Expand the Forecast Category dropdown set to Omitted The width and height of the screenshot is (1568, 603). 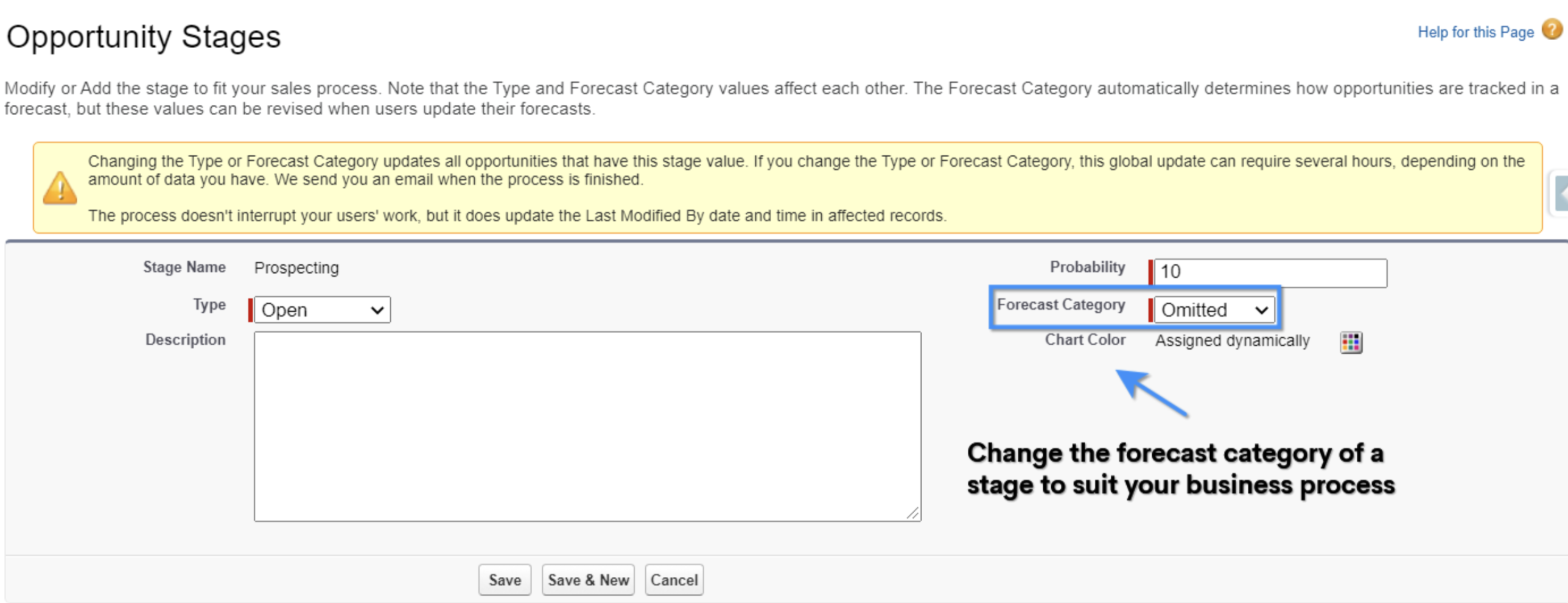(x=1214, y=310)
